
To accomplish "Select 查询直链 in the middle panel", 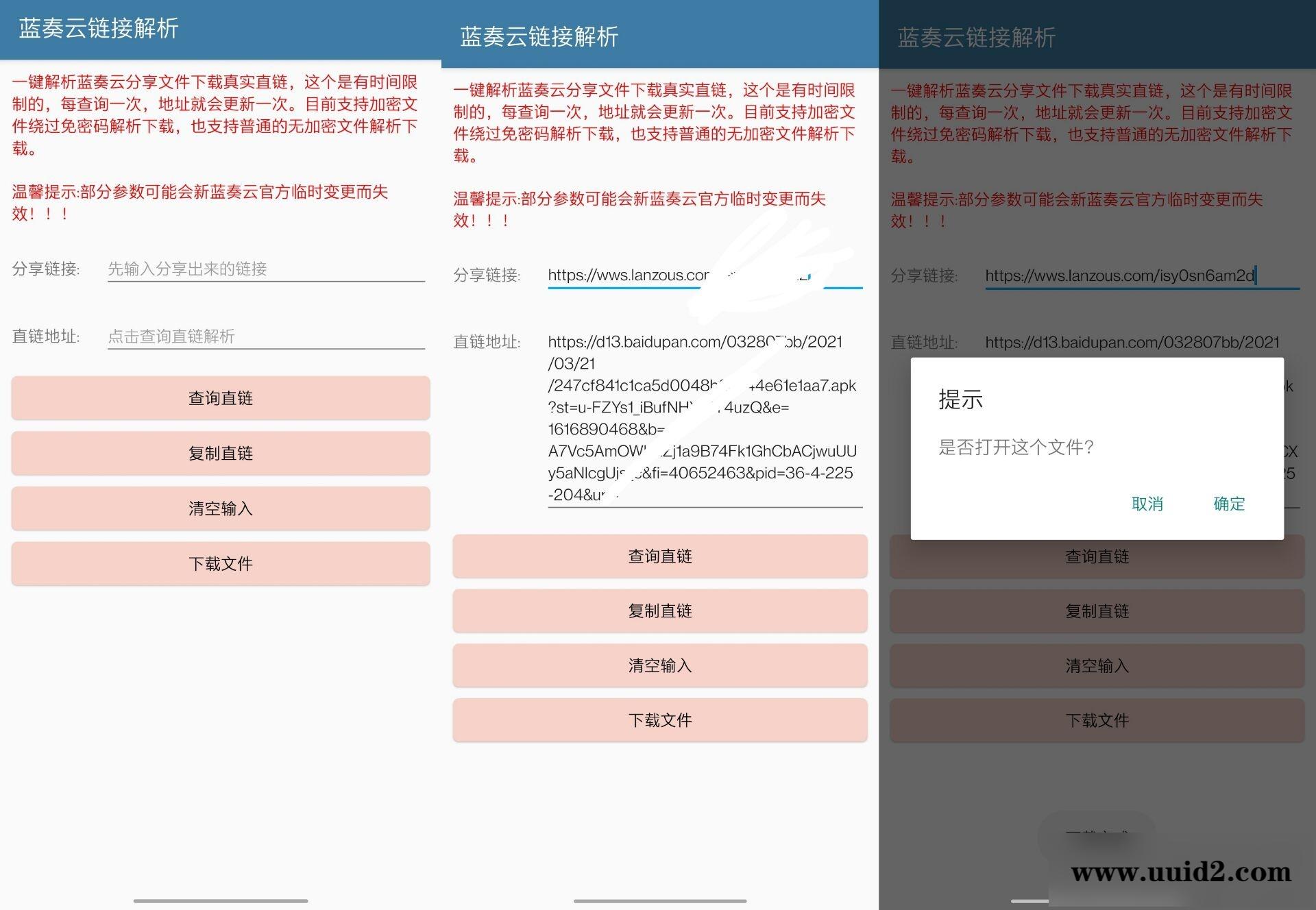I will coord(659,556).
